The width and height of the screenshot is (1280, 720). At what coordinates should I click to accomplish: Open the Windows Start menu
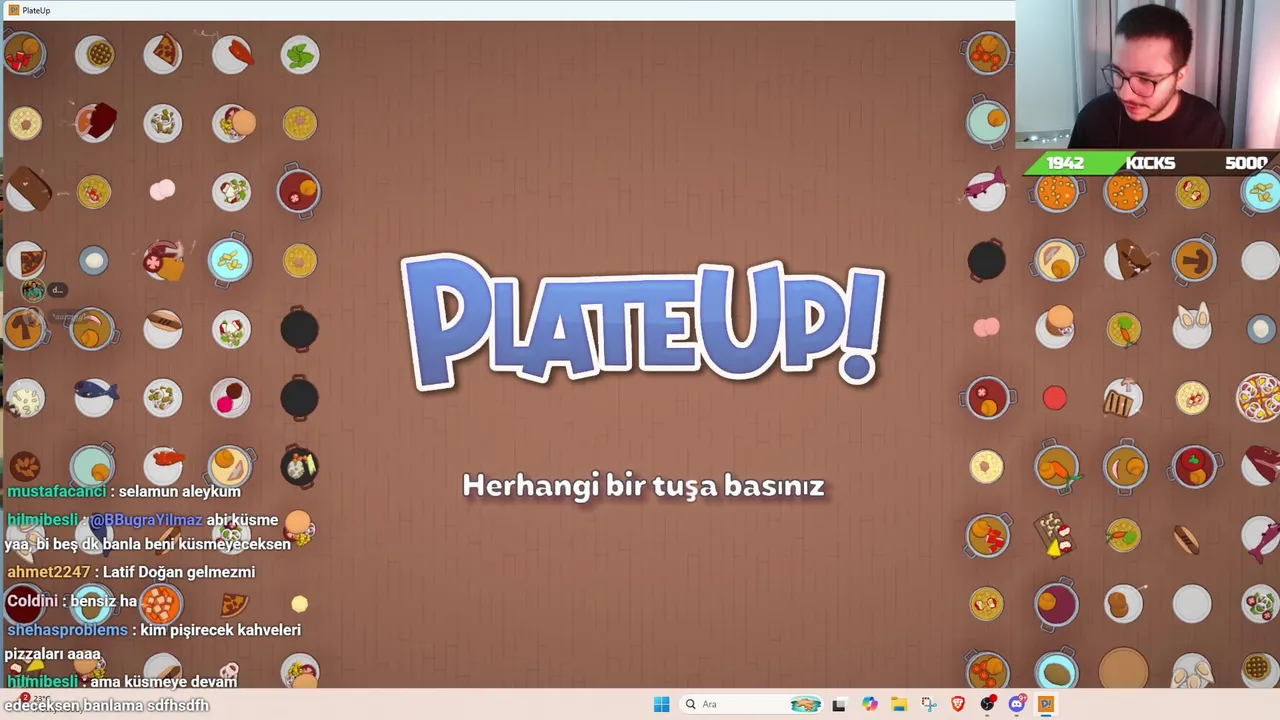[x=661, y=704]
